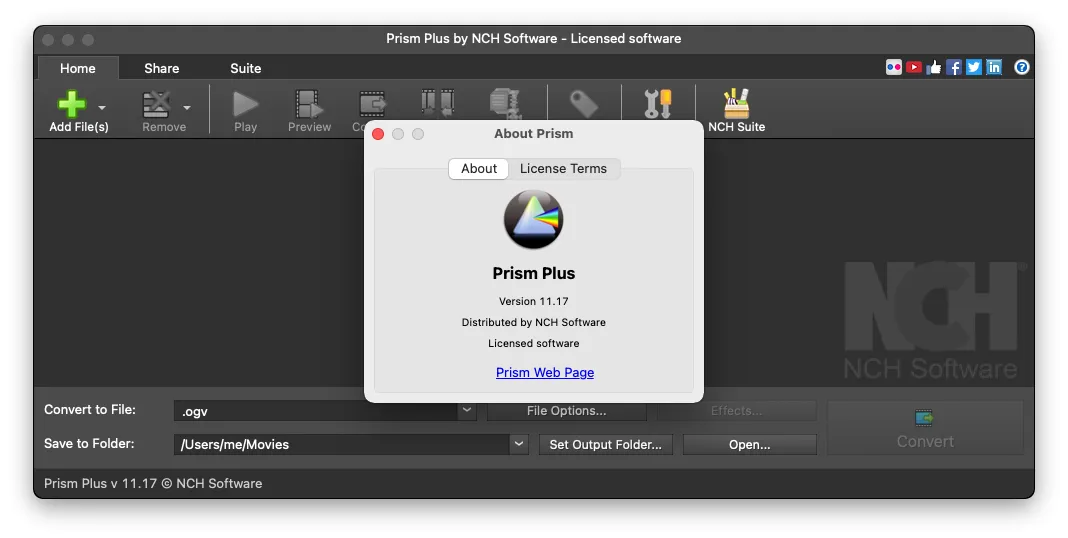1068x538 pixels.
Task: Click the Set Output Folder... button
Action: coord(606,444)
